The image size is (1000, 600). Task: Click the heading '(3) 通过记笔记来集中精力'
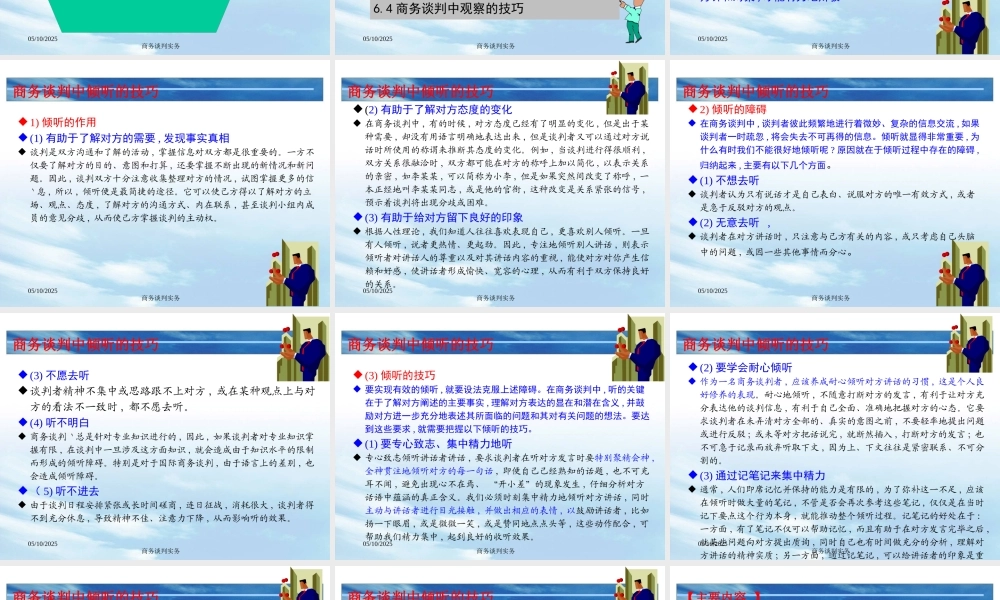click(763, 476)
